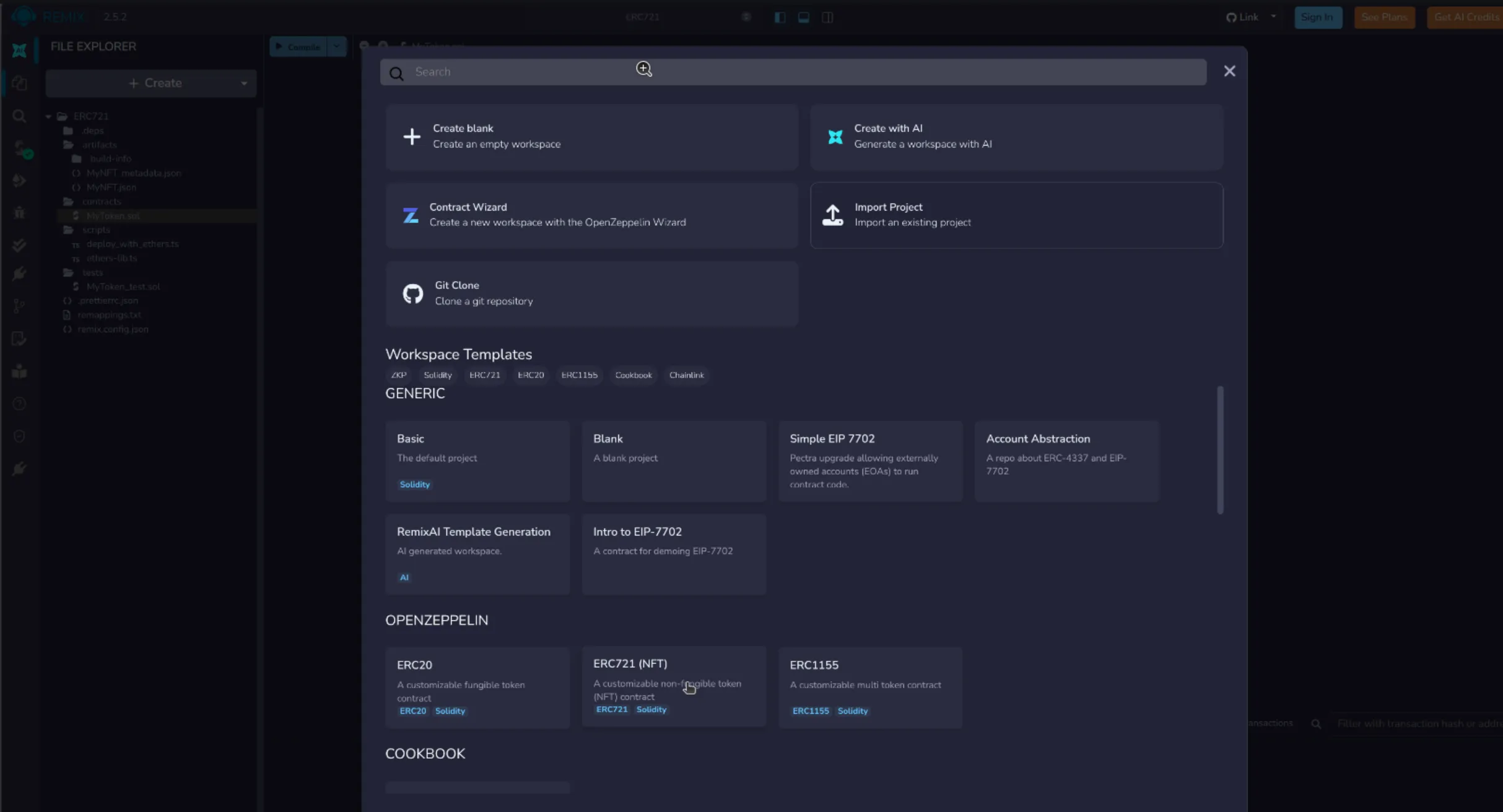The width and height of the screenshot is (1503, 812).
Task: Open File Explorer sidebar icon
Action: (19, 83)
